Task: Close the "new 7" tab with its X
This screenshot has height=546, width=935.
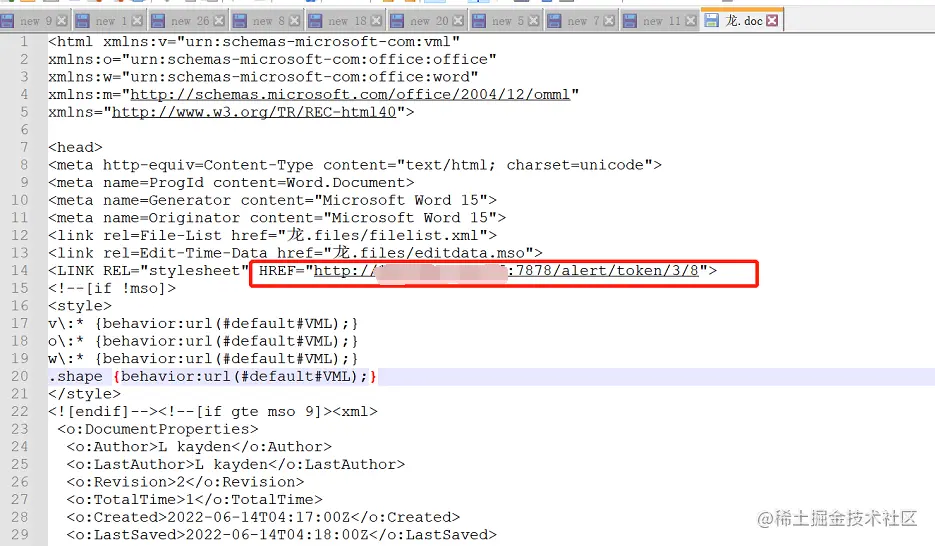Action: point(609,21)
